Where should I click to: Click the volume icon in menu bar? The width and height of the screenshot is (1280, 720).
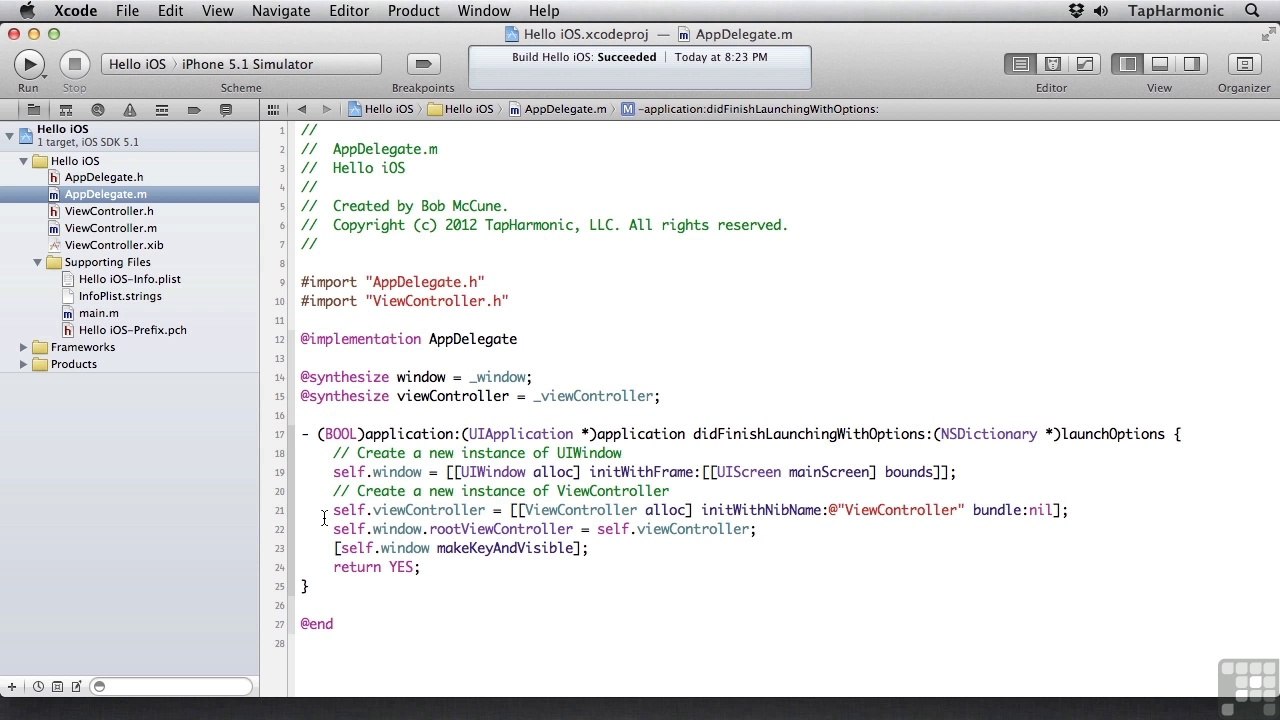(1101, 11)
